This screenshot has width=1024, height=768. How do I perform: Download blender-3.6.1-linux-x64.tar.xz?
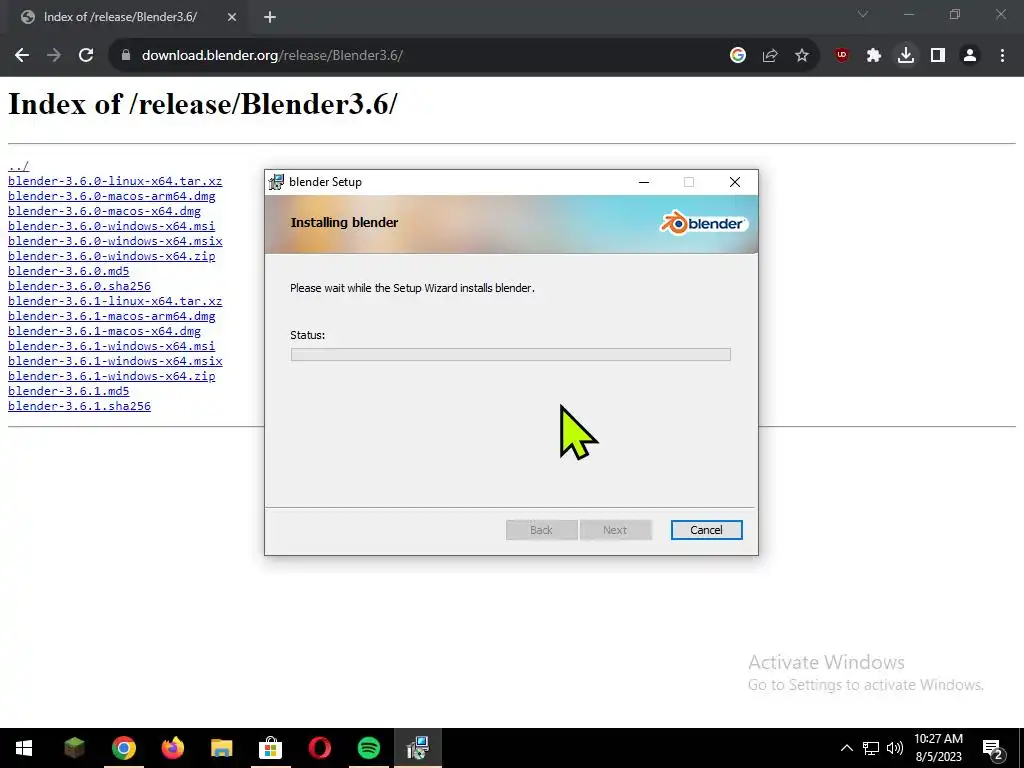(x=115, y=301)
